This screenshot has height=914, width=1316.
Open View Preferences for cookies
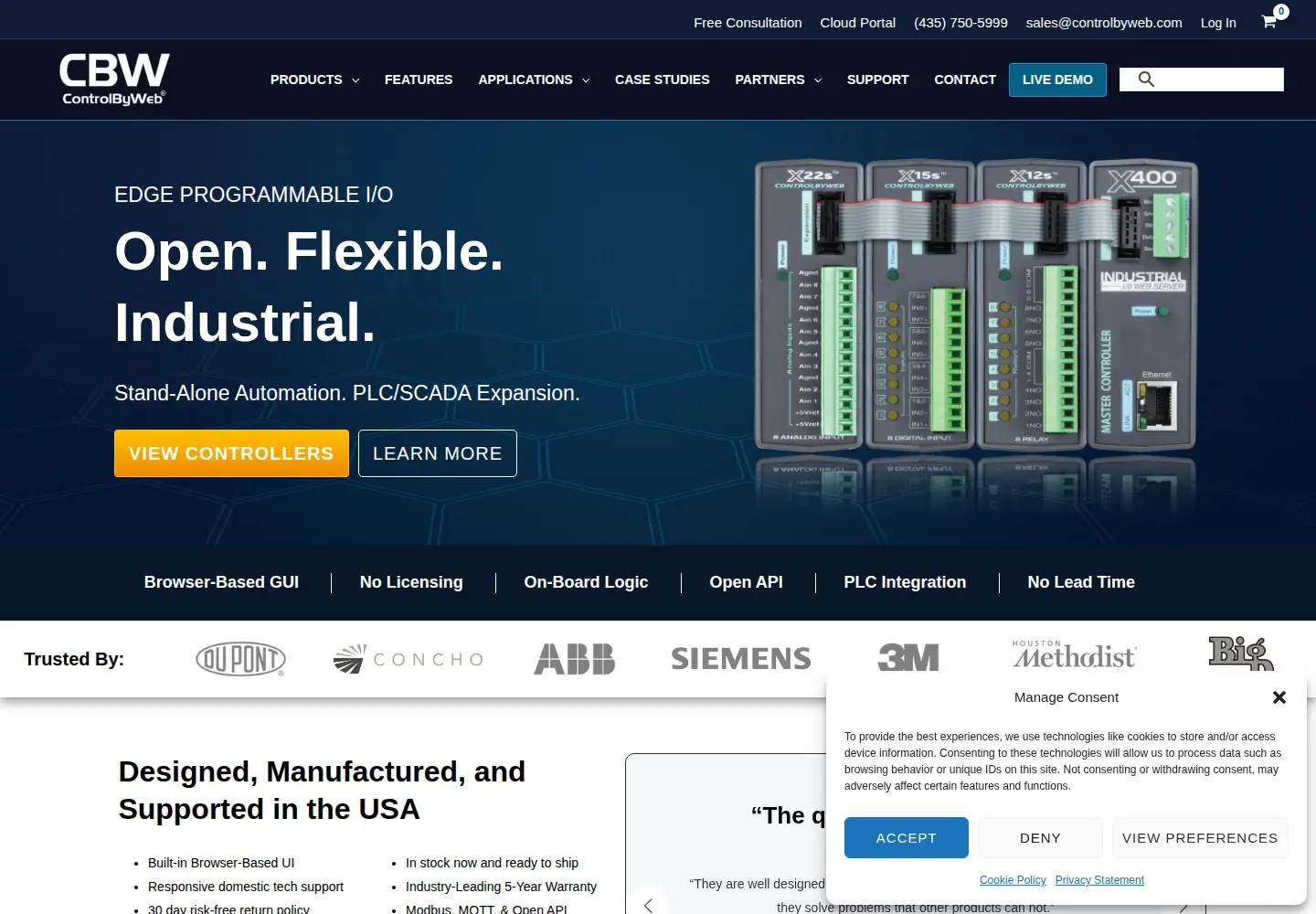pos(1200,838)
